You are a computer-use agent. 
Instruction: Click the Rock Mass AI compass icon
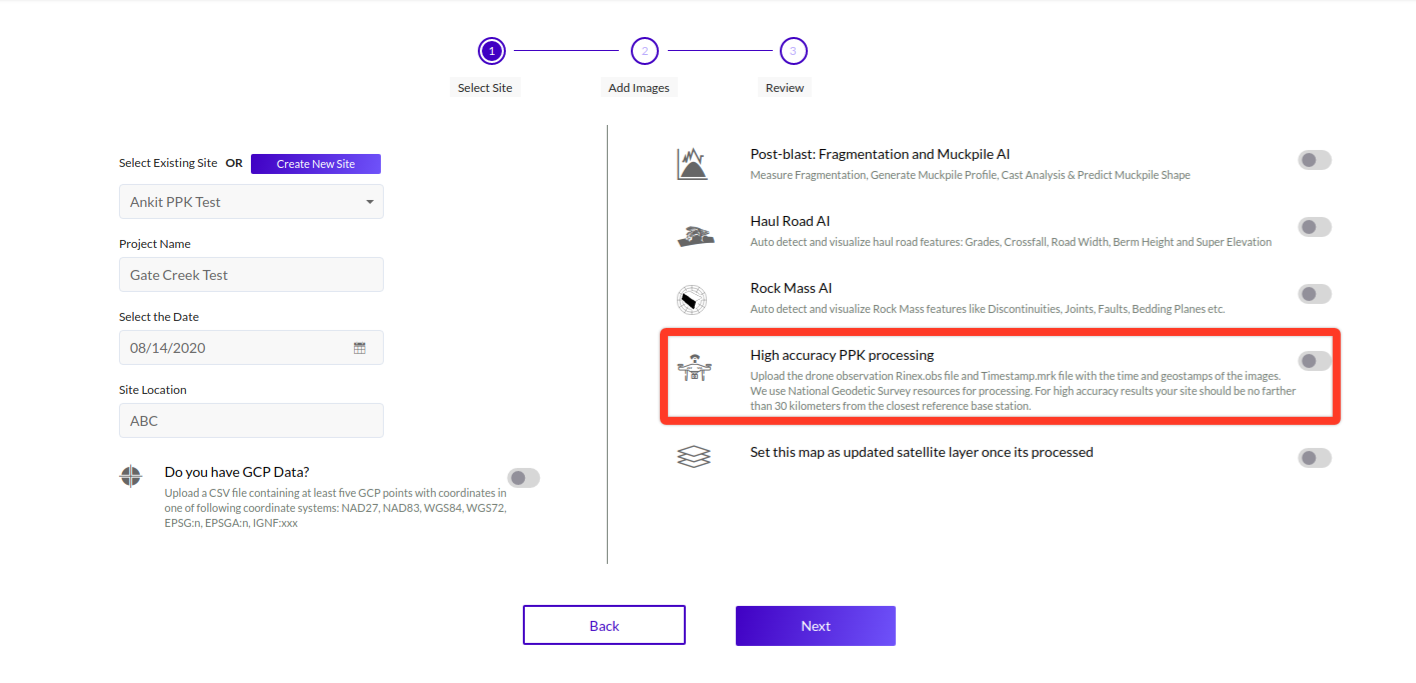tap(692, 299)
